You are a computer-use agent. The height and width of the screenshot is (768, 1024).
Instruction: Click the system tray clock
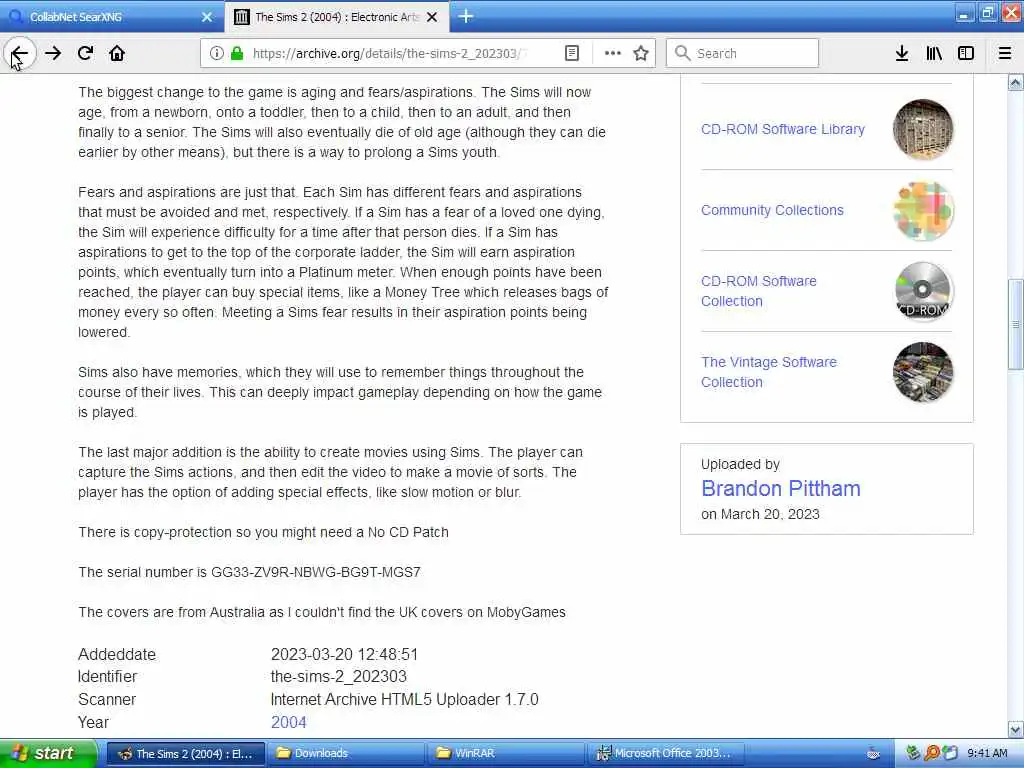coord(987,754)
